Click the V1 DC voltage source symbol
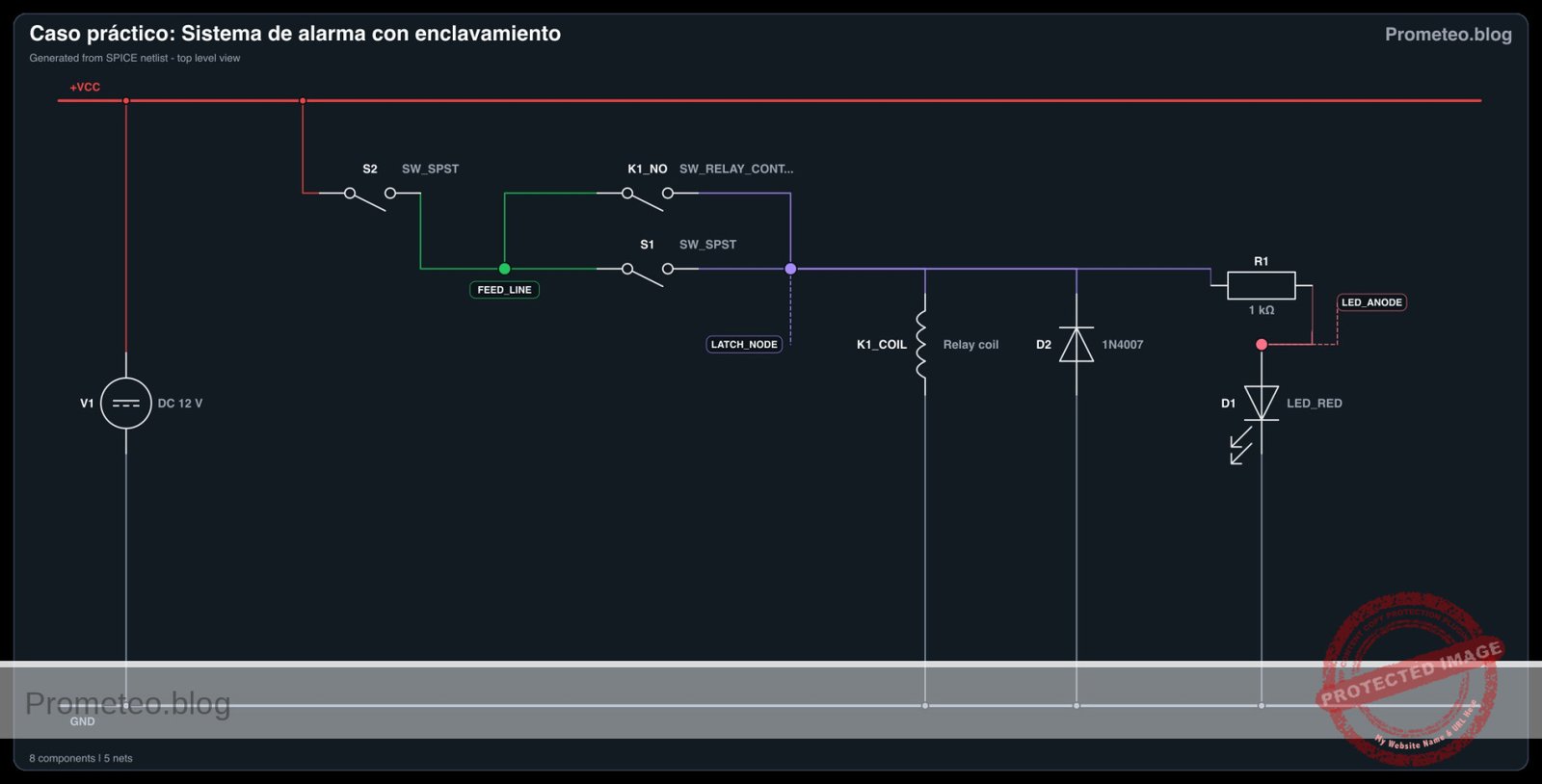This screenshot has width=1542, height=784. click(126, 403)
